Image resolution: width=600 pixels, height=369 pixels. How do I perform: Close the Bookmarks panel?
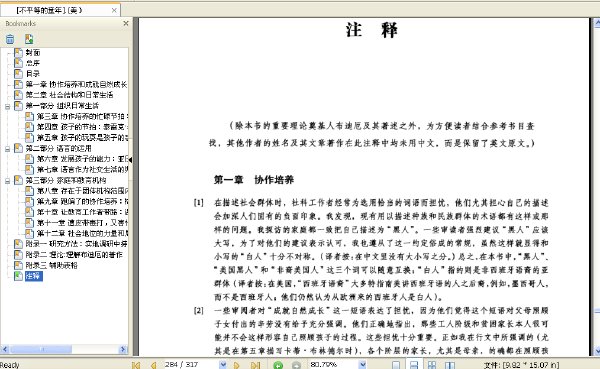point(126,23)
